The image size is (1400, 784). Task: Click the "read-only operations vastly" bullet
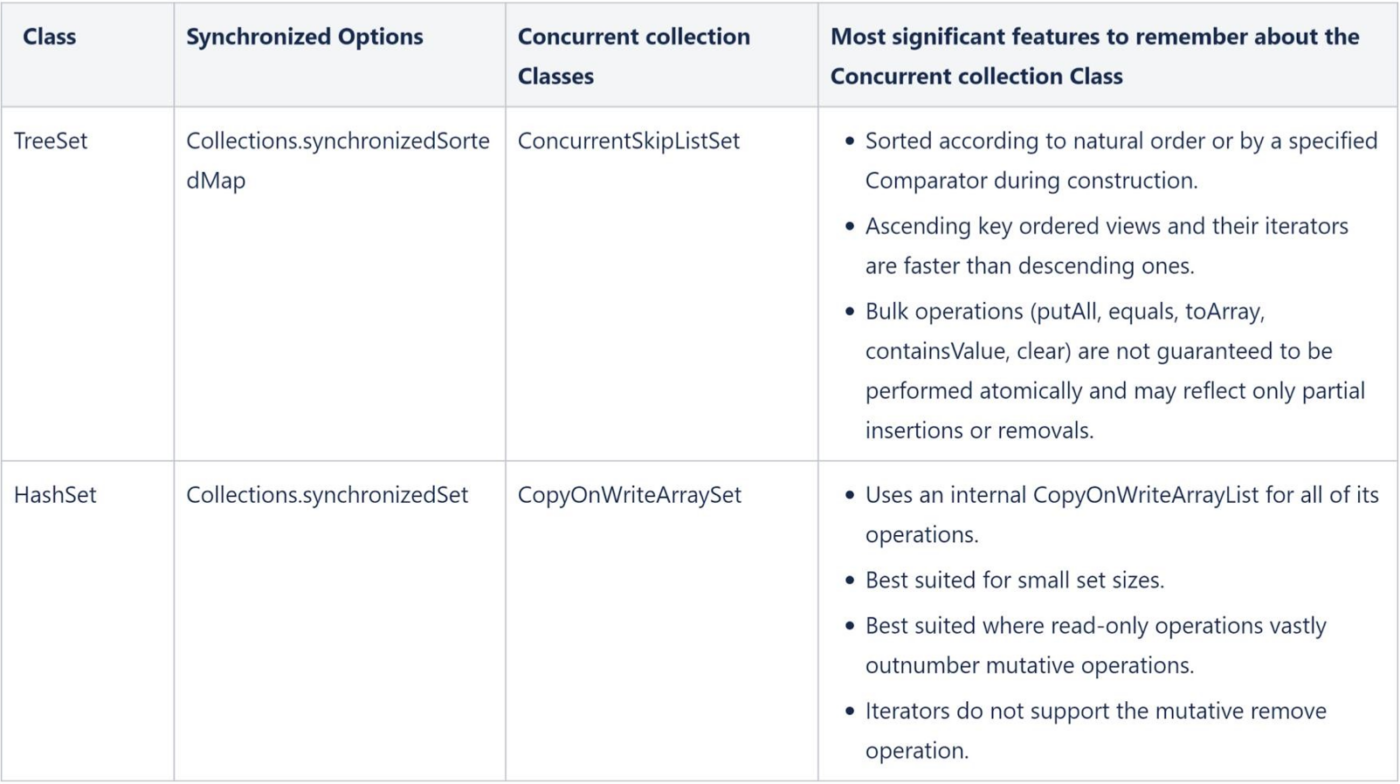tap(1095, 626)
